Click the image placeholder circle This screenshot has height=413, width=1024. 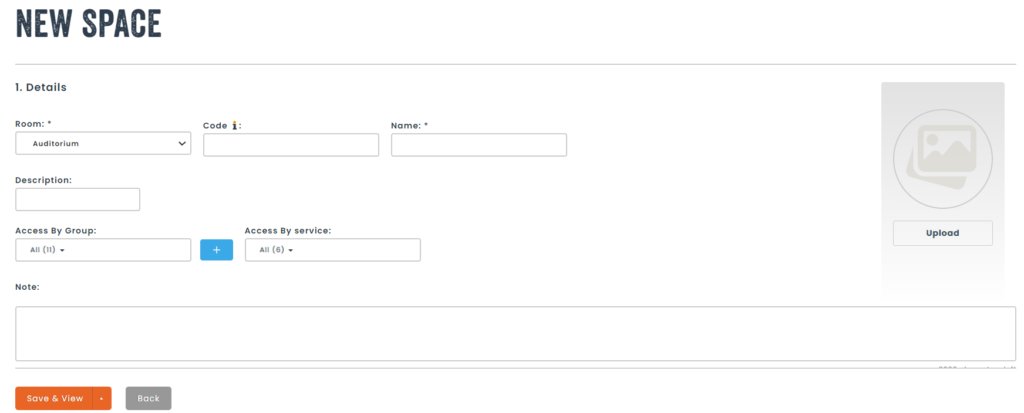[x=942, y=159]
